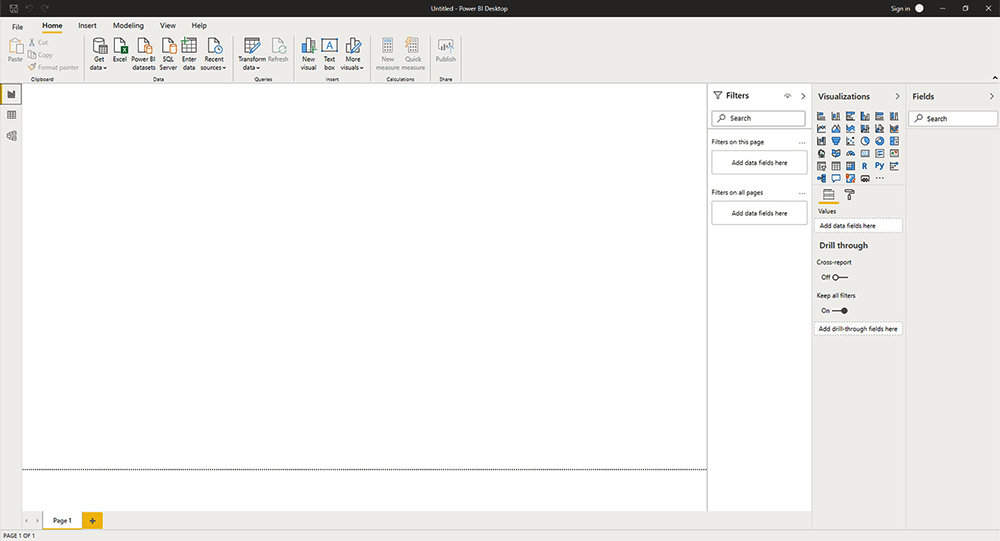Add a New visual
The height and width of the screenshot is (541, 1000).
click(309, 54)
